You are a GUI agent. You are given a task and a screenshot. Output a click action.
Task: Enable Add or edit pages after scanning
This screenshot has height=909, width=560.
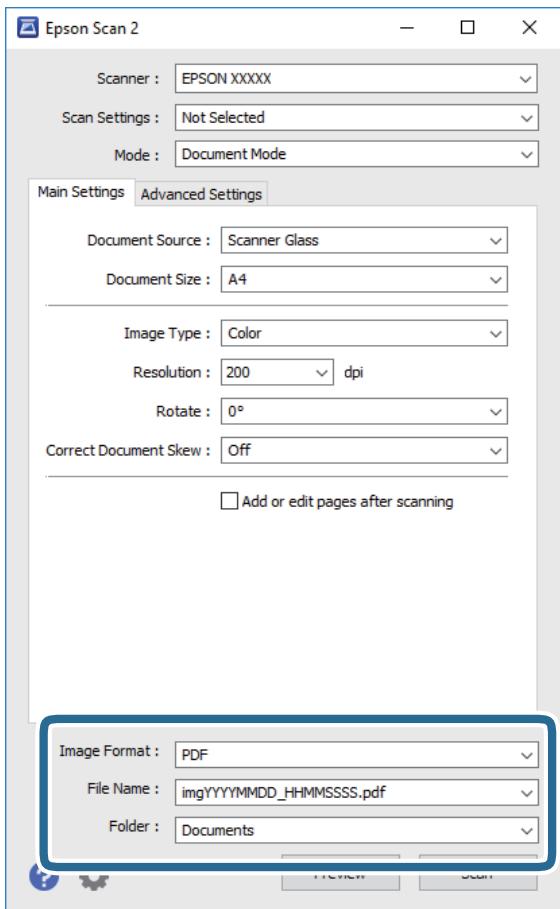(229, 501)
